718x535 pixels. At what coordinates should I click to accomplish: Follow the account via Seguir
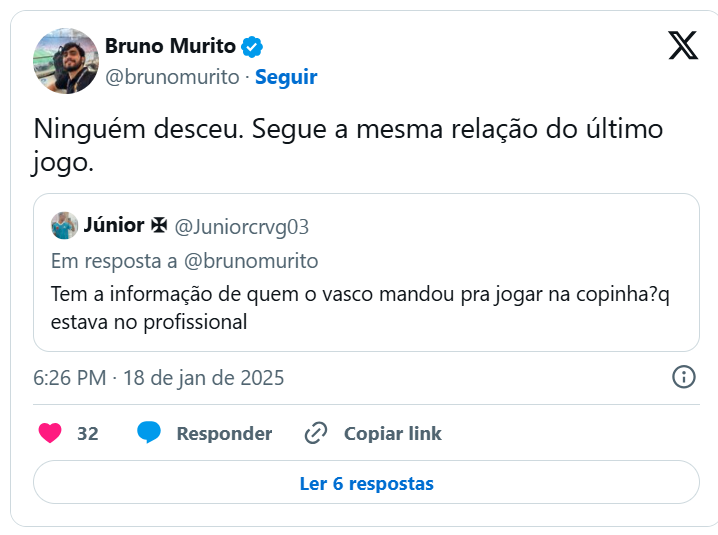(286, 77)
